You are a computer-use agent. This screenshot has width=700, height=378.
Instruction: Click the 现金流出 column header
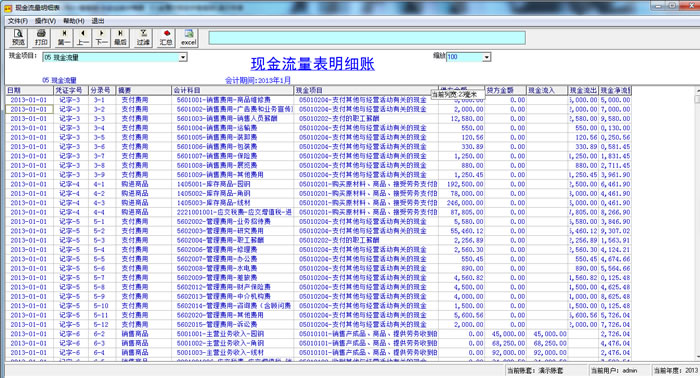583,90
